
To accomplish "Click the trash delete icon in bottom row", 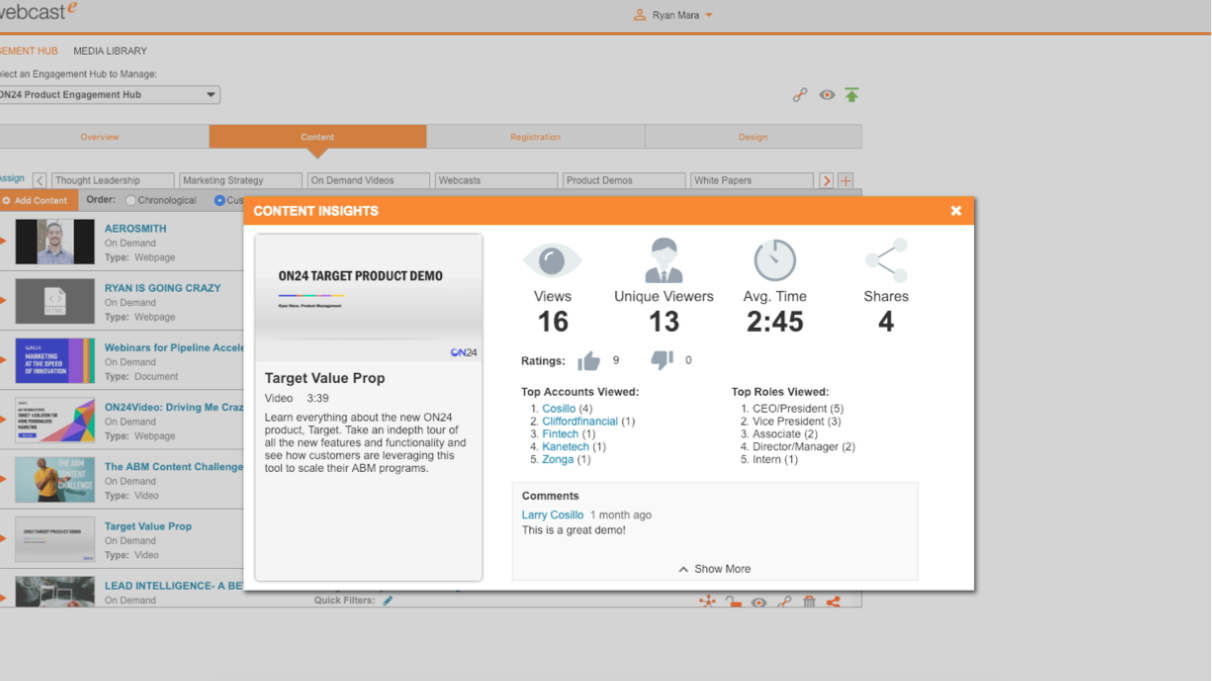I will click(x=809, y=601).
